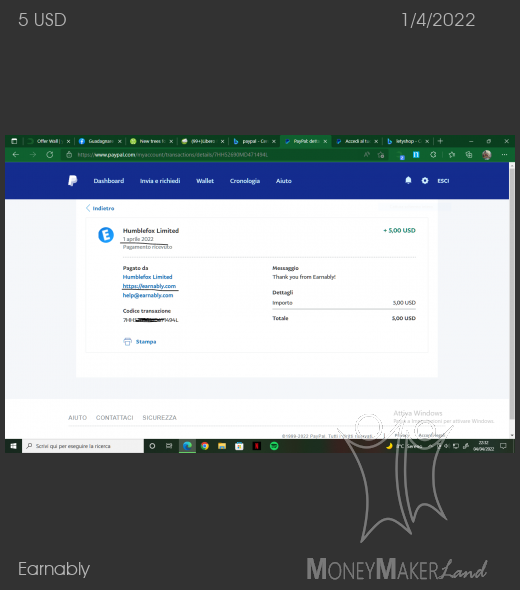This screenshot has width=520, height=590.
Task: Open the Favorites list icon
Action: [452, 155]
